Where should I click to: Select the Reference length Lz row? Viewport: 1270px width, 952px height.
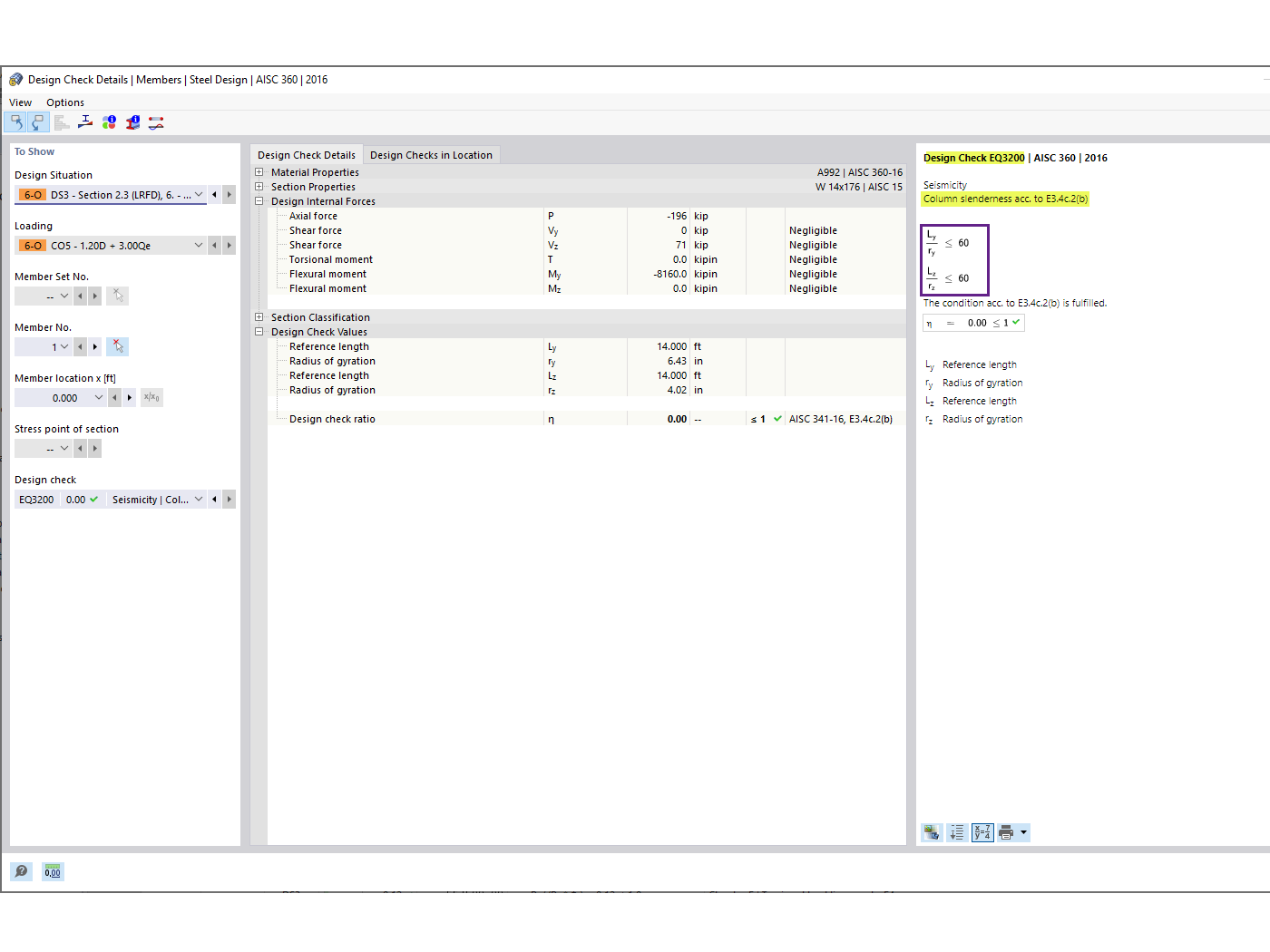(586, 375)
